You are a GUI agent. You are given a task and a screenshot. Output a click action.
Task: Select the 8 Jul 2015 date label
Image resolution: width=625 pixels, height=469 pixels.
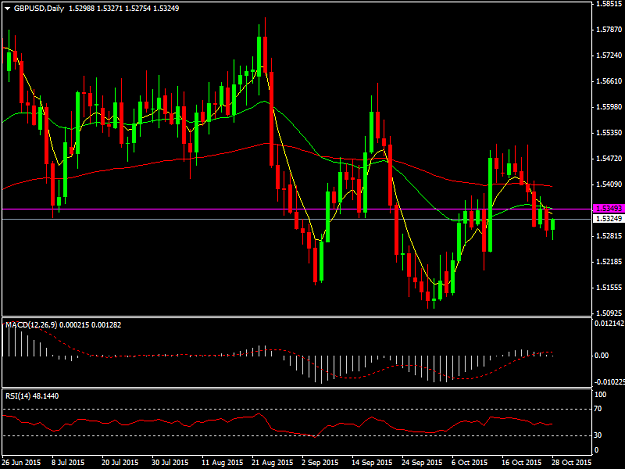click(67, 462)
